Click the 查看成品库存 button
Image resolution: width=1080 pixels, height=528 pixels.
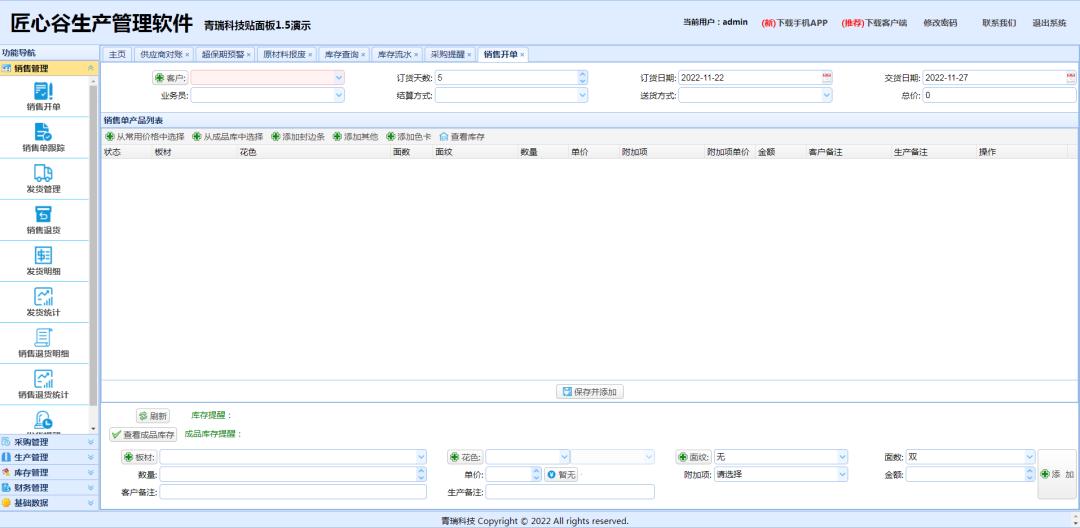coord(143,434)
